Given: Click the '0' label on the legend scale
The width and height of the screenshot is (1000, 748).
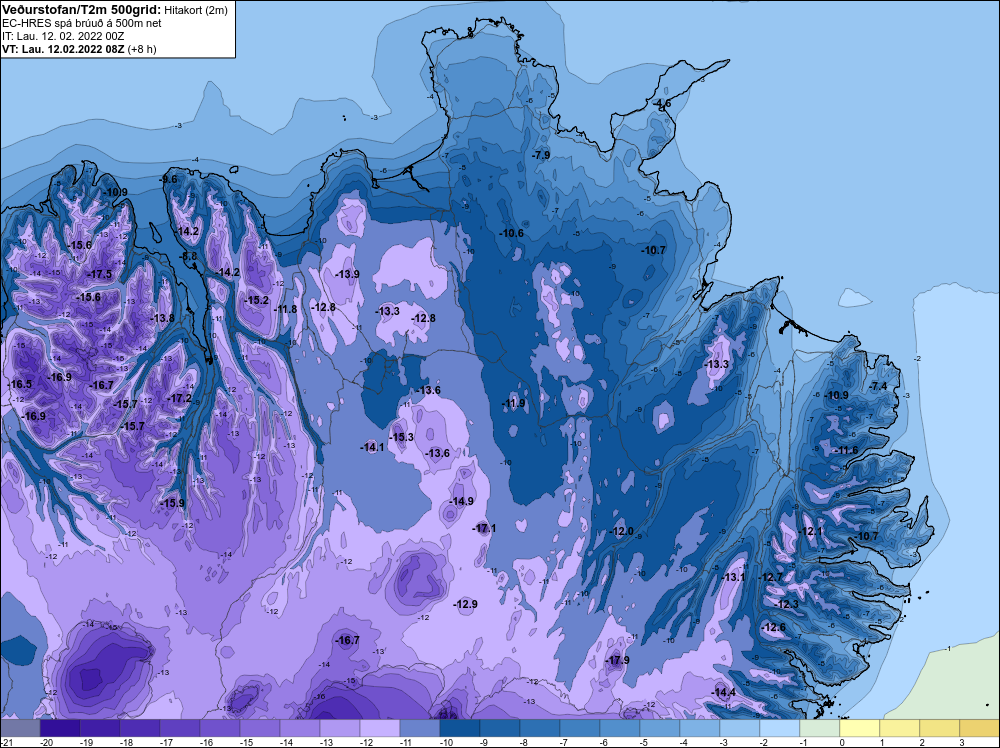Looking at the screenshot, I should (x=842, y=742).
